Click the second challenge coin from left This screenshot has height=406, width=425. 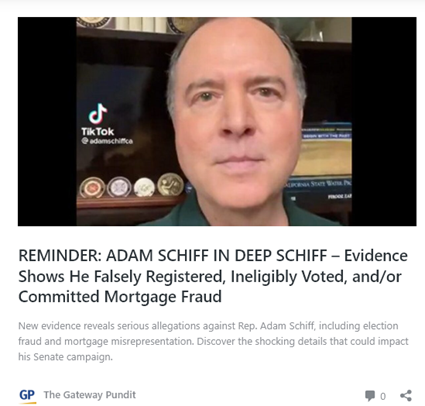pos(119,187)
